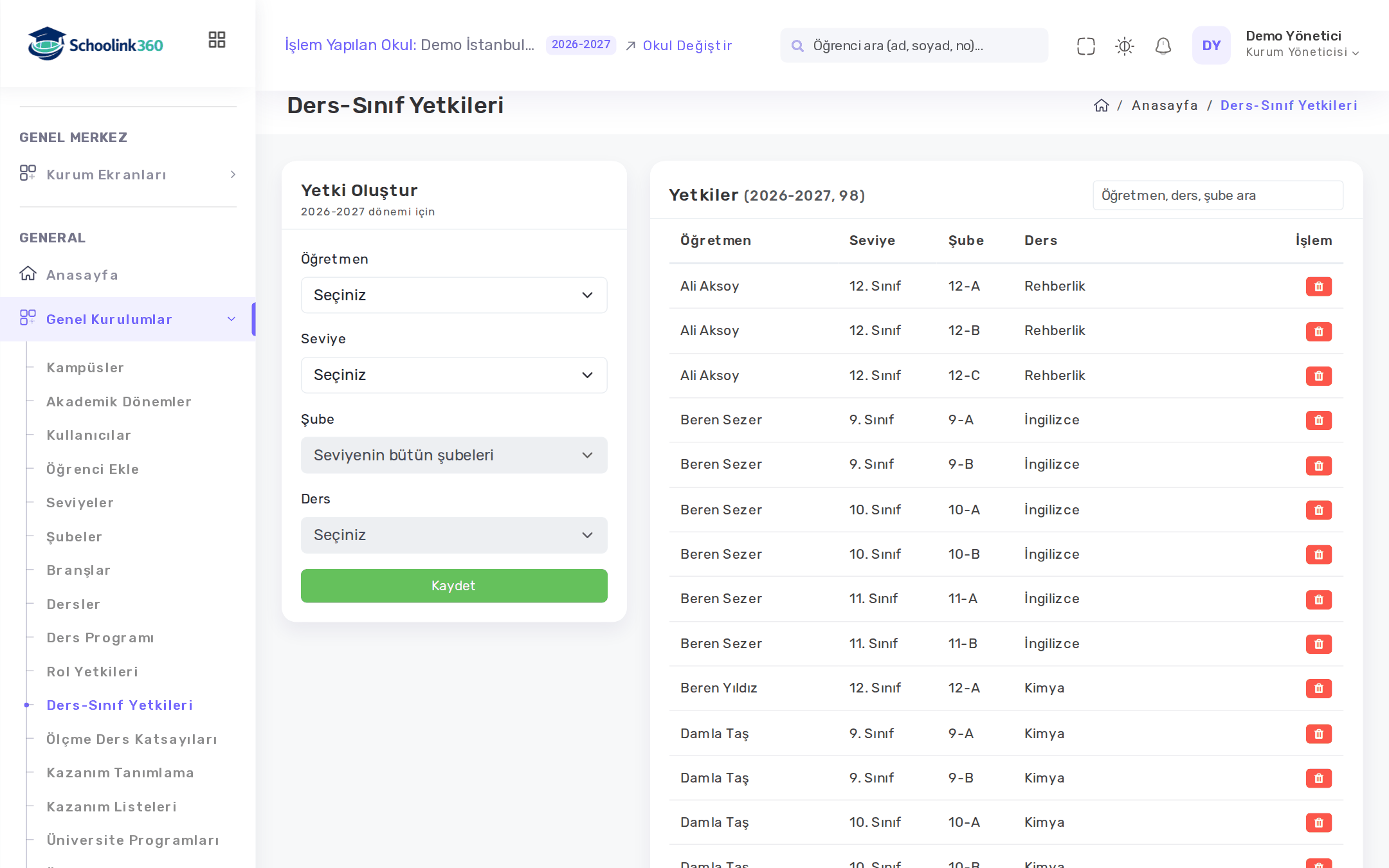Click the green Kaydet button

(x=454, y=586)
